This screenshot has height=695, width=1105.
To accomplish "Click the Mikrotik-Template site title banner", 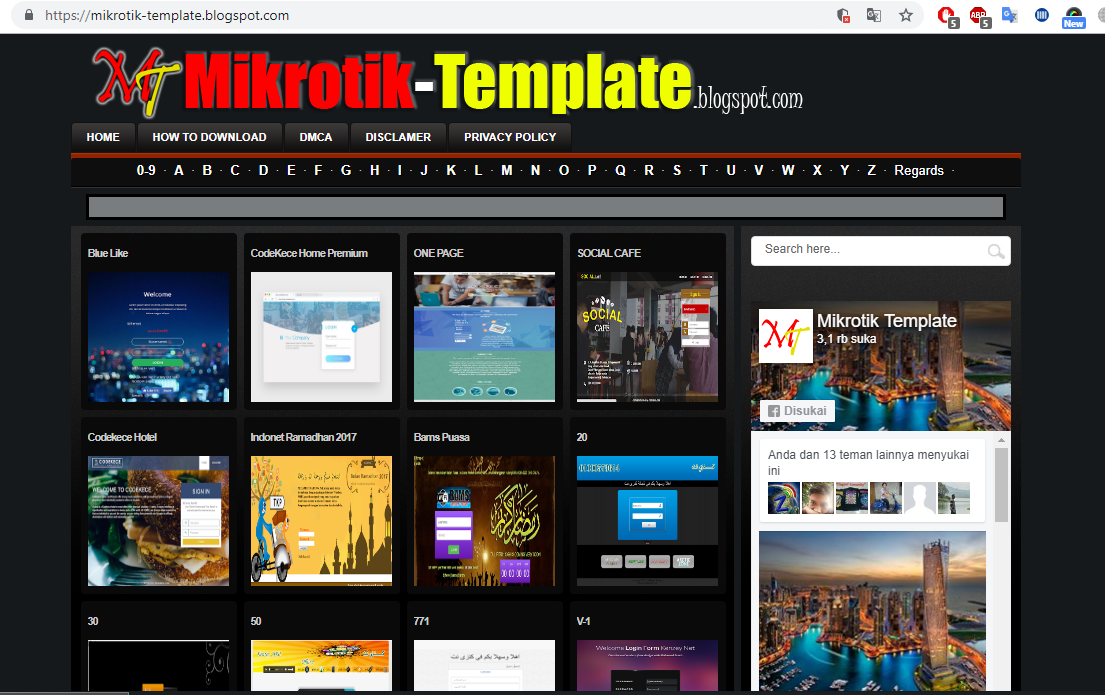I will point(447,81).
